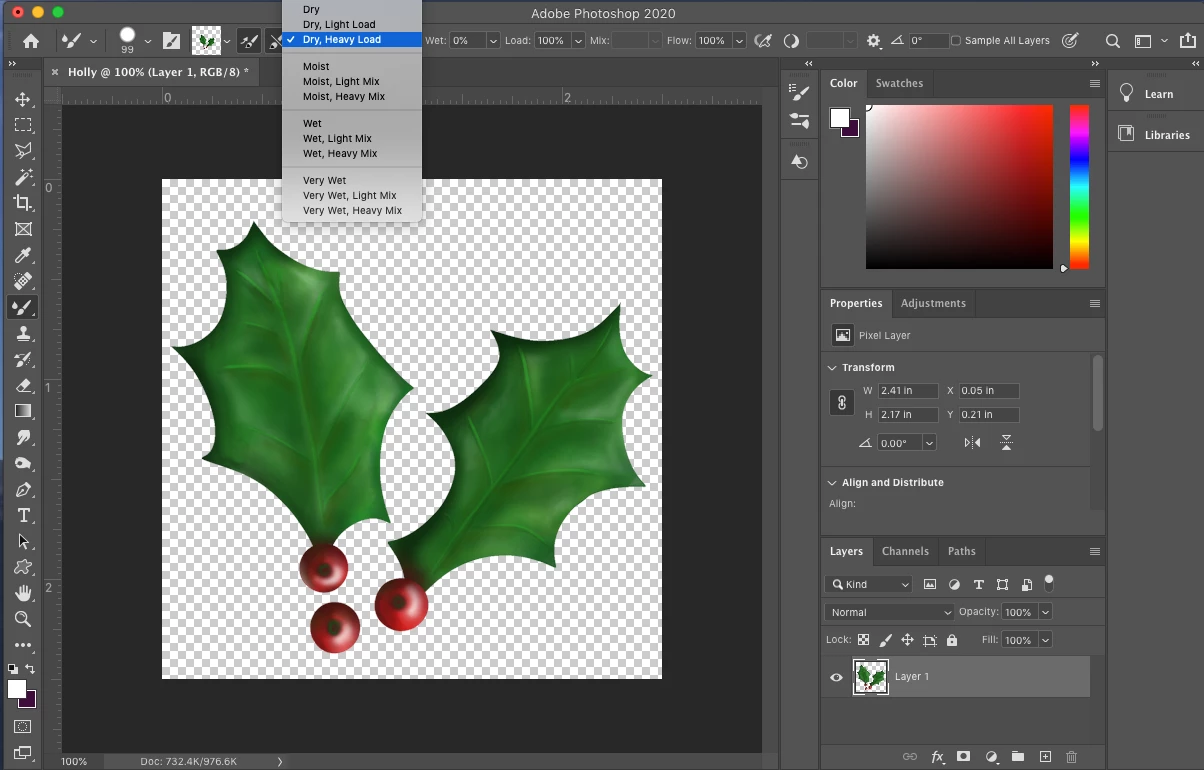Select the Hand tool

point(23,594)
